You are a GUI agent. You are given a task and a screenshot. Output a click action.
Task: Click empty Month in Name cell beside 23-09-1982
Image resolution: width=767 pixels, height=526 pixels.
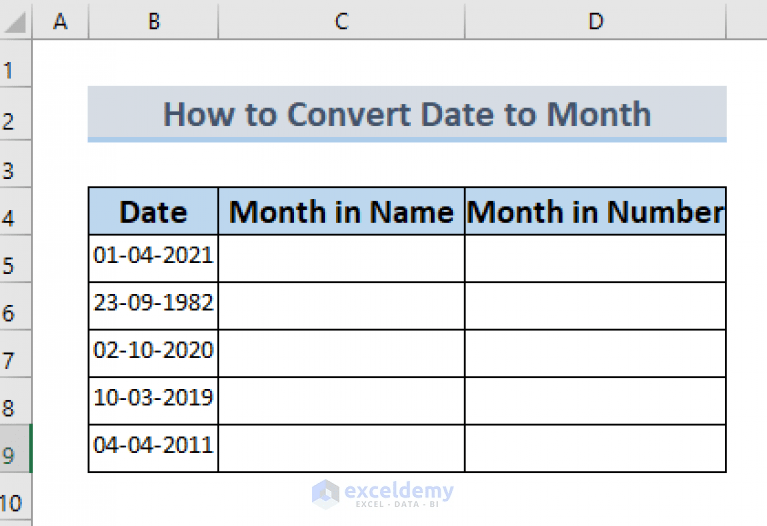point(341,306)
